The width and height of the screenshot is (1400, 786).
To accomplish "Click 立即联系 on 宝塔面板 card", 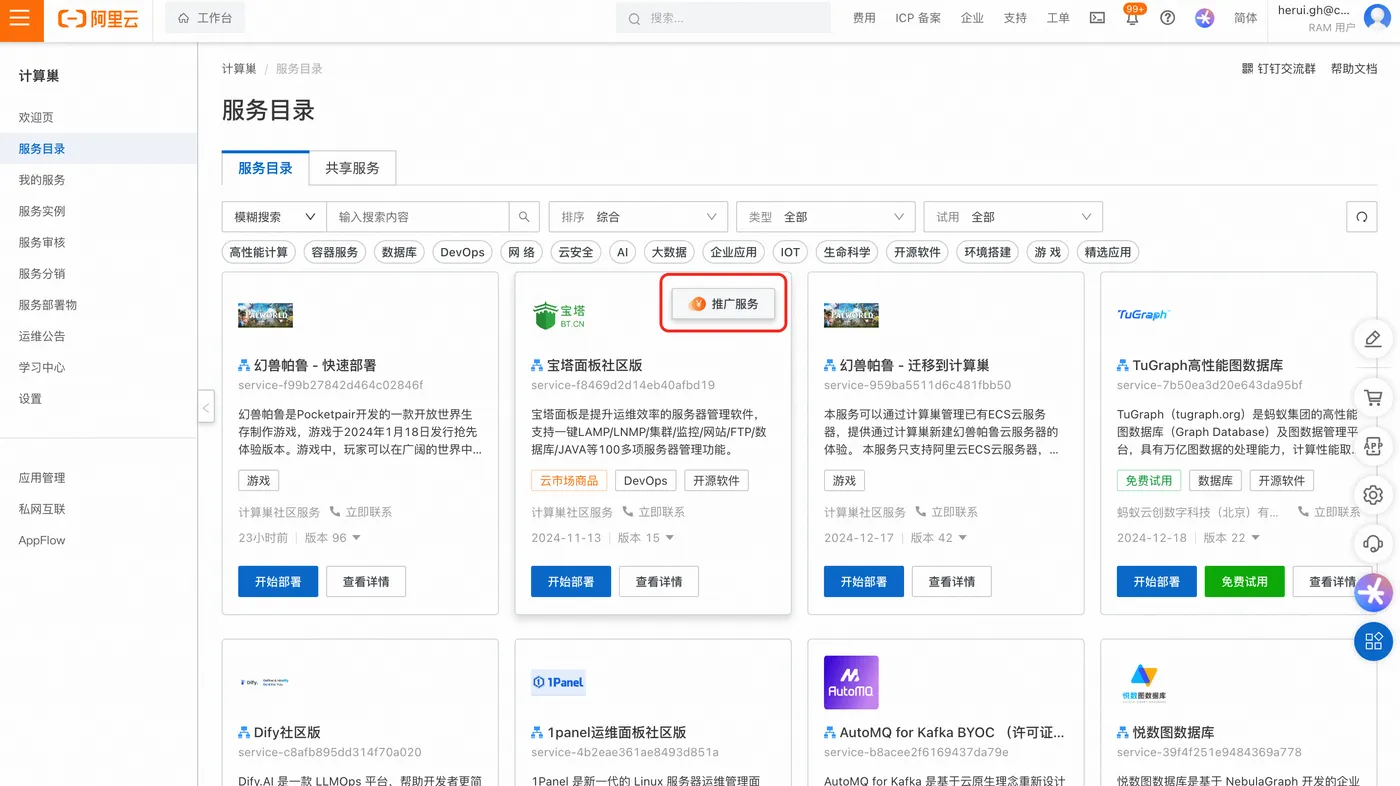I will (x=654, y=512).
